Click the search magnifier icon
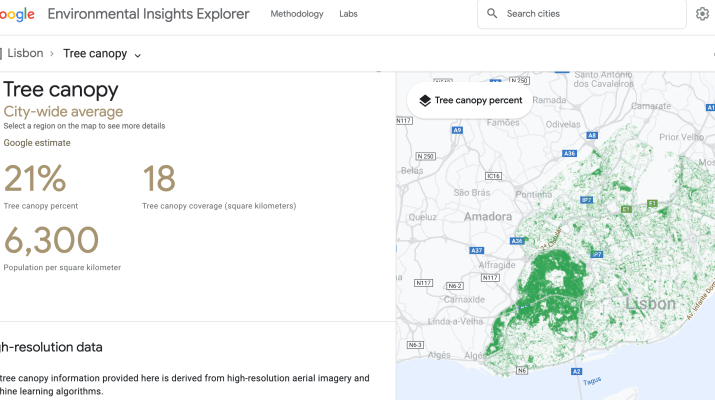 tap(492, 13)
